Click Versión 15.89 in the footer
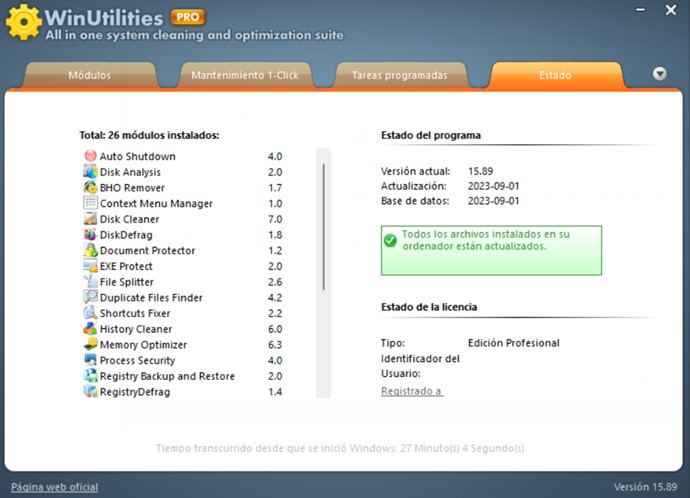 click(645, 487)
